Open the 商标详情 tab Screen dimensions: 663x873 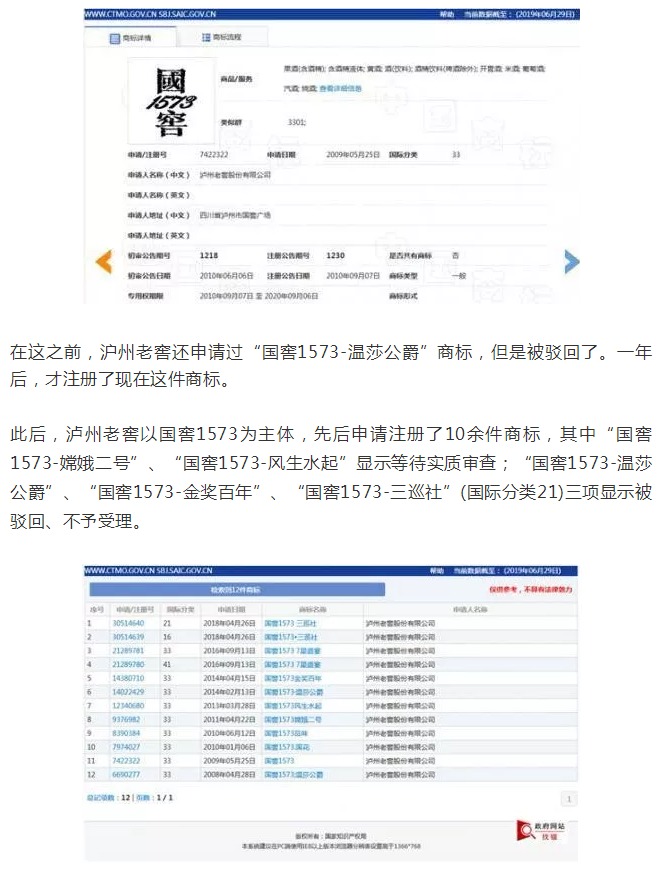[143, 37]
